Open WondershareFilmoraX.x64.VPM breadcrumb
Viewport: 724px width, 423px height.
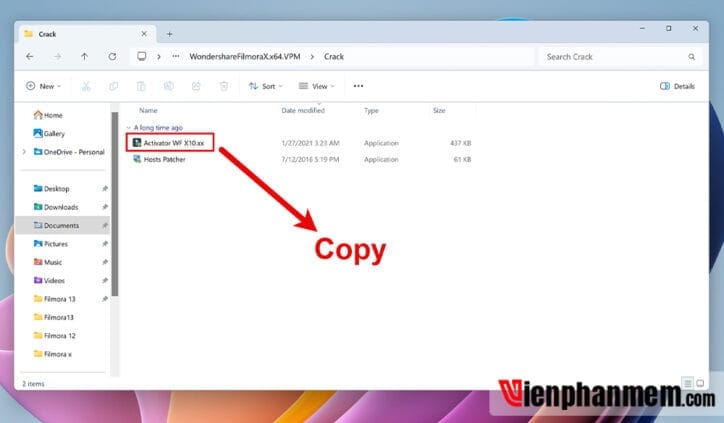245,56
